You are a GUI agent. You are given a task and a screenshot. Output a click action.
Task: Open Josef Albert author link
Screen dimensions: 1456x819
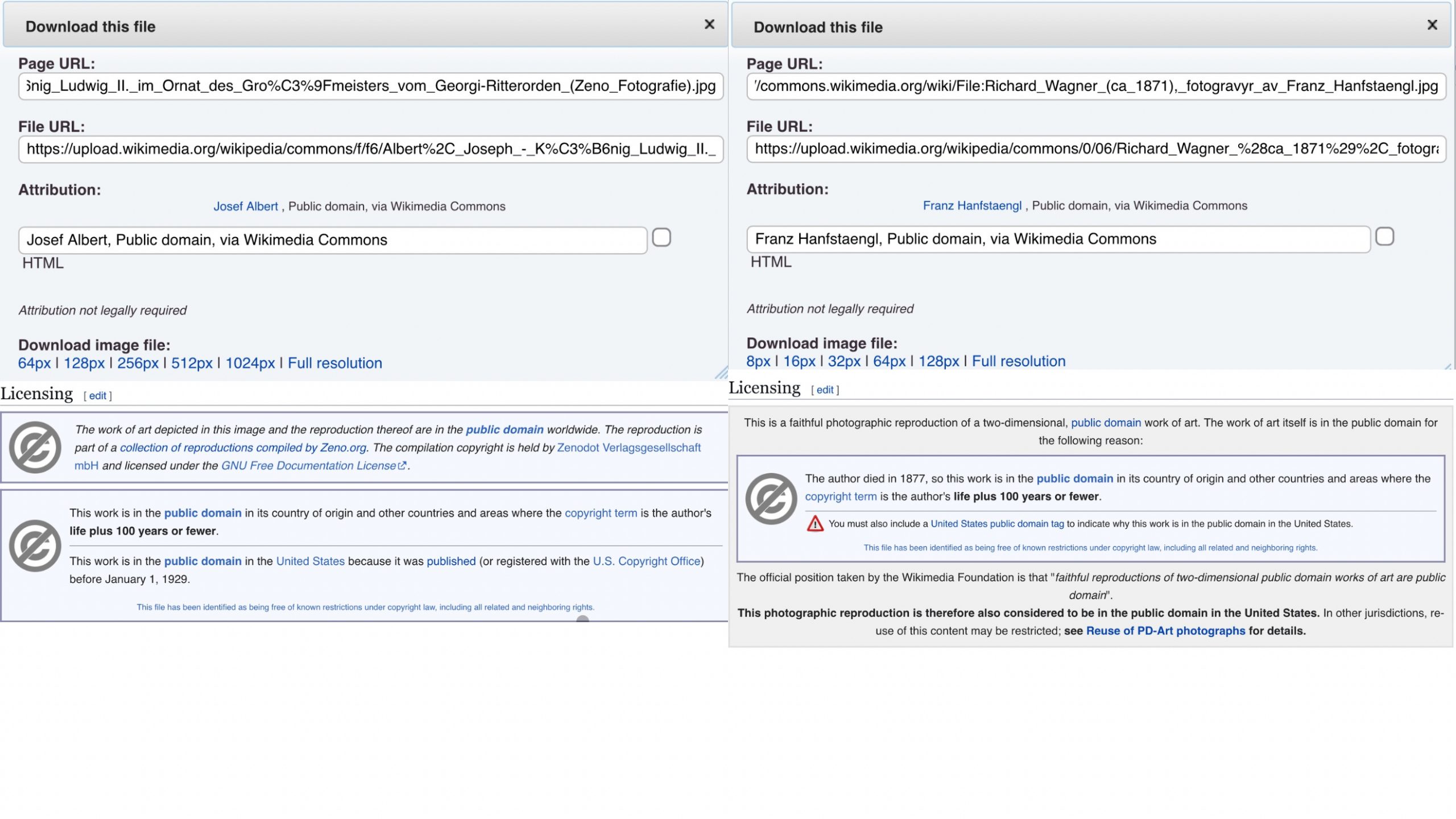[x=246, y=206]
